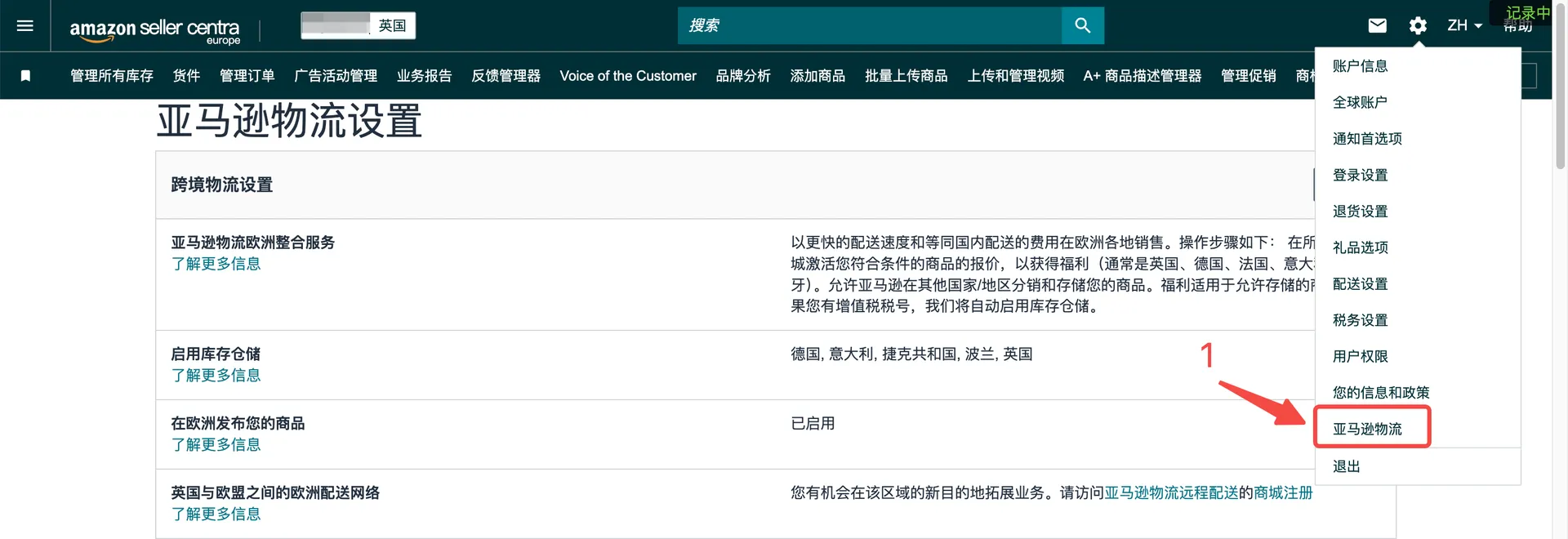Viewport: 1568px width, 539px height.
Task: Open 管理促销 in navigation bar
Action: [1249, 76]
